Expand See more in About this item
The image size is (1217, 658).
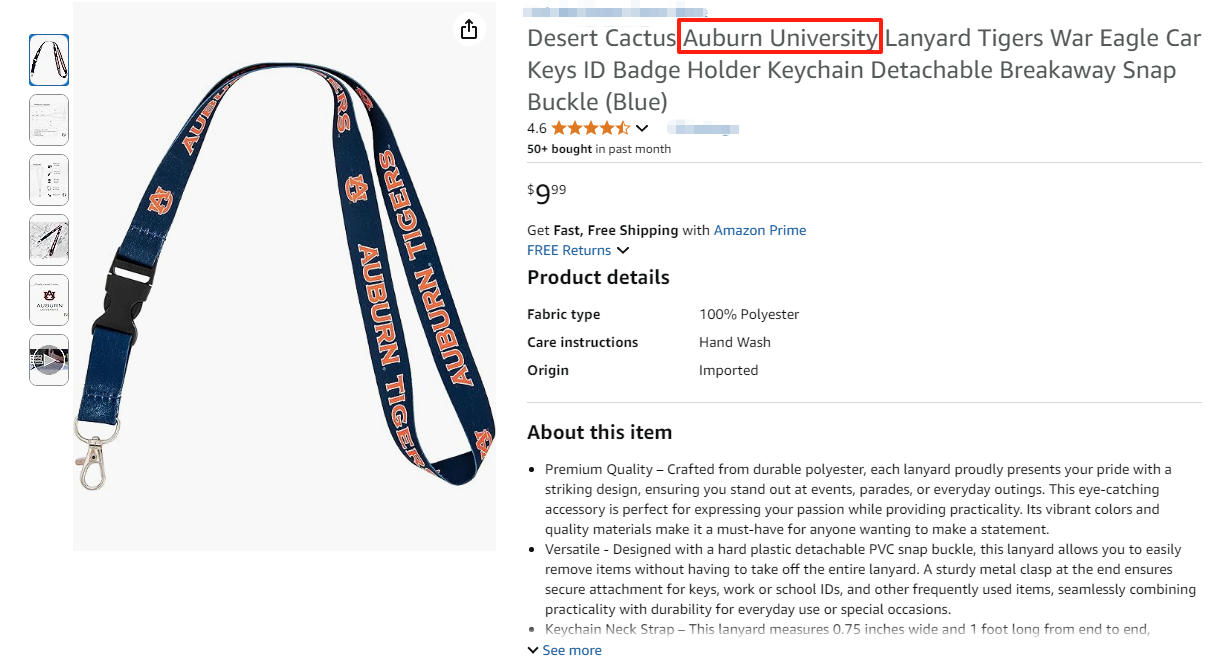[571, 650]
